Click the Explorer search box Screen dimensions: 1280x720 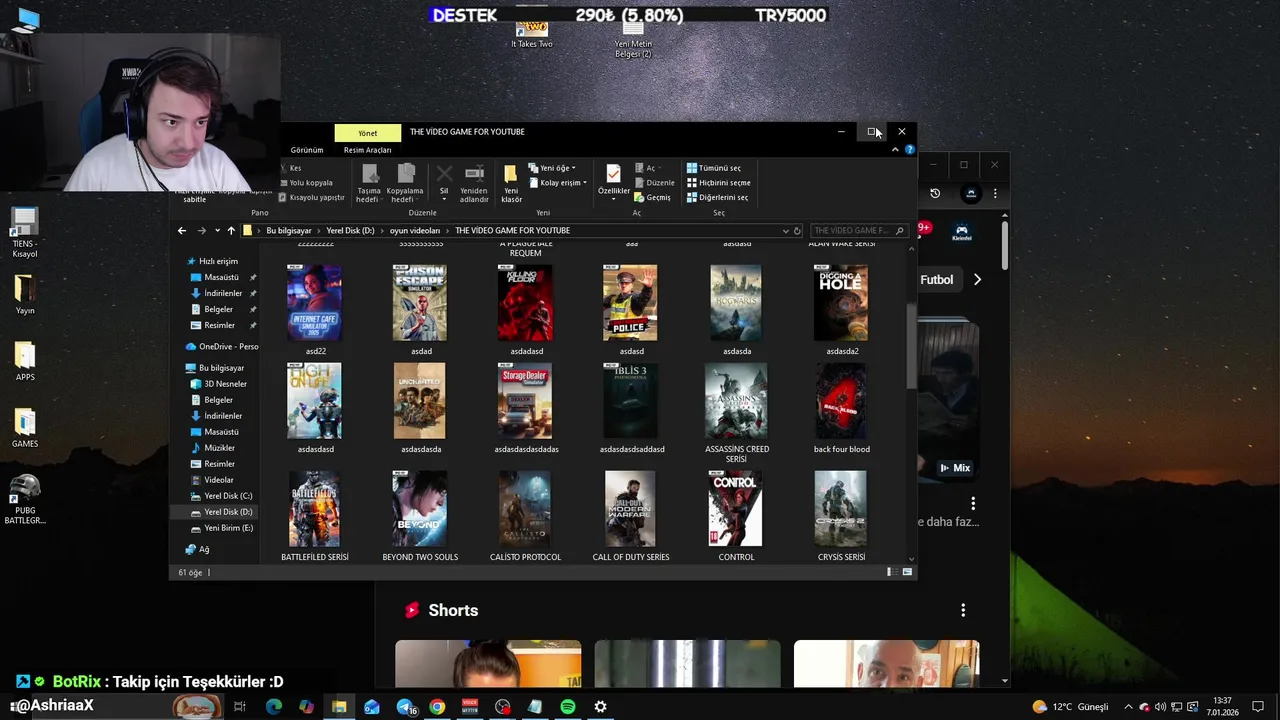[x=859, y=231]
